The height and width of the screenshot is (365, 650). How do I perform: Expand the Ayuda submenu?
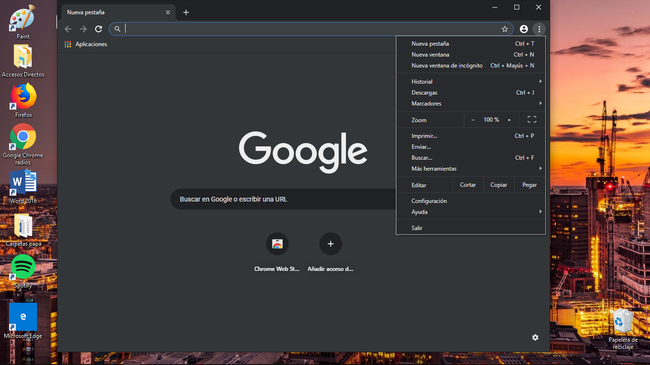pos(471,212)
